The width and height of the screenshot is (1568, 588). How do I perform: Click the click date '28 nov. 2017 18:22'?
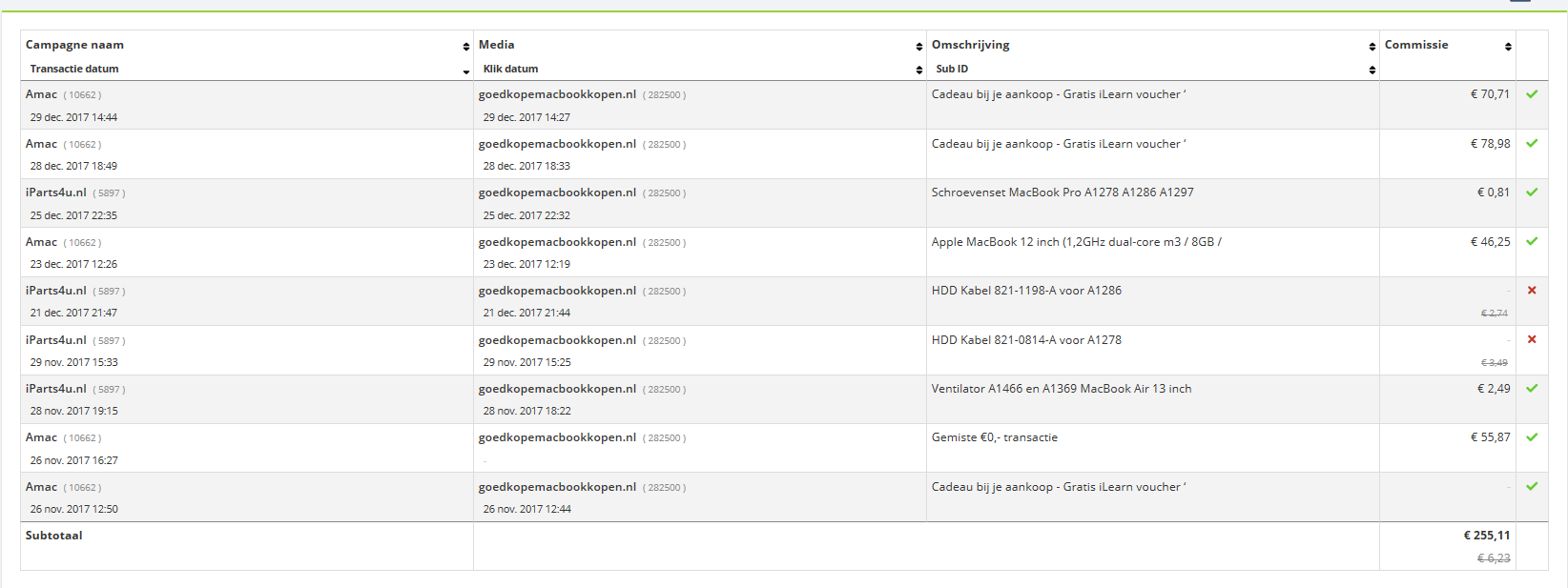[x=526, y=411]
